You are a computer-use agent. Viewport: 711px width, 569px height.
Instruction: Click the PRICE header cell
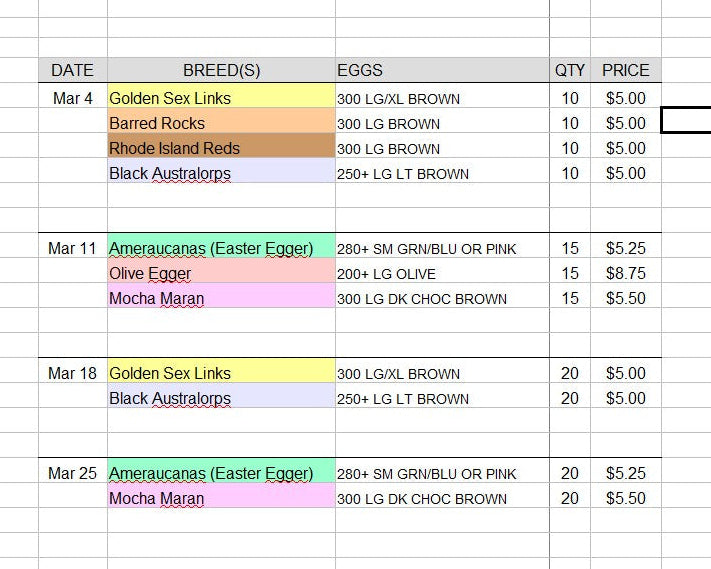pos(625,70)
